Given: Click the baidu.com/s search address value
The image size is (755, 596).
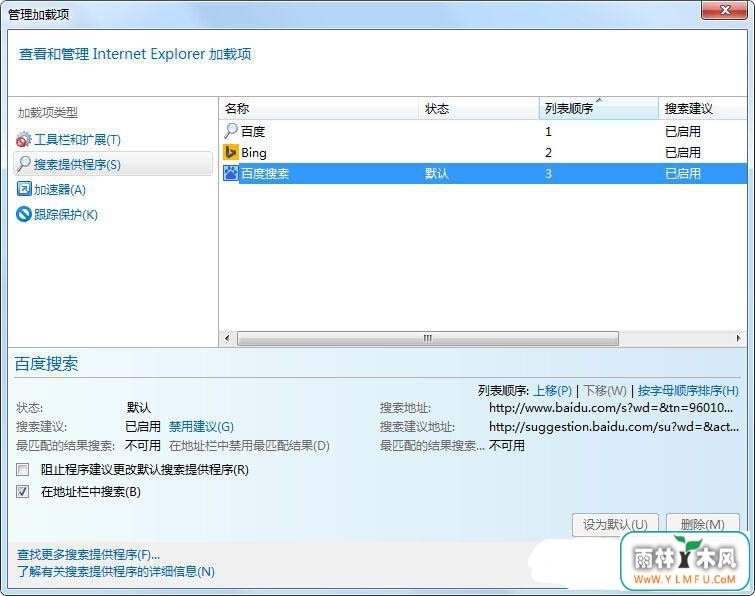Looking at the screenshot, I should [611, 408].
